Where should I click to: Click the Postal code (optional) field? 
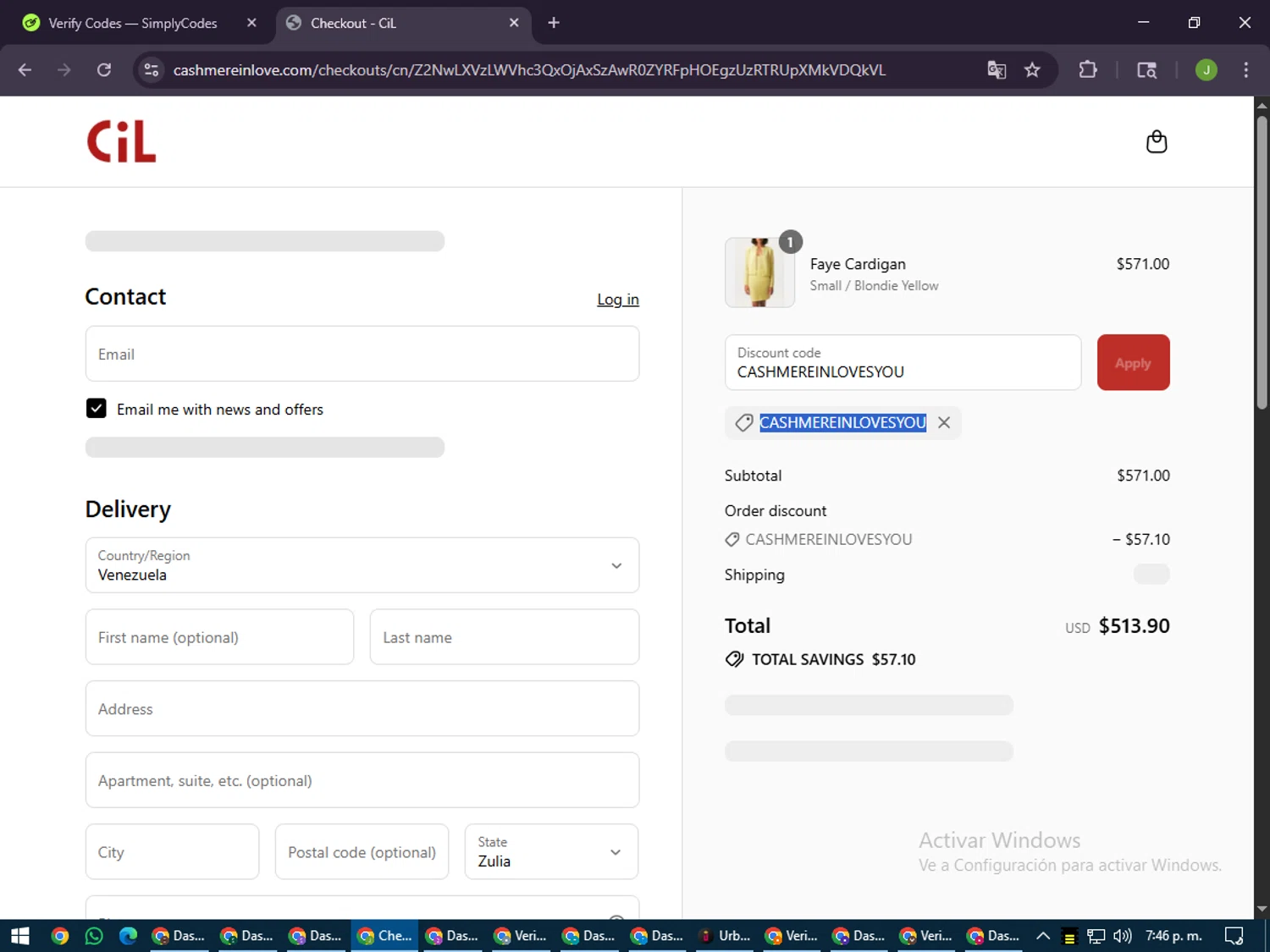(x=362, y=851)
